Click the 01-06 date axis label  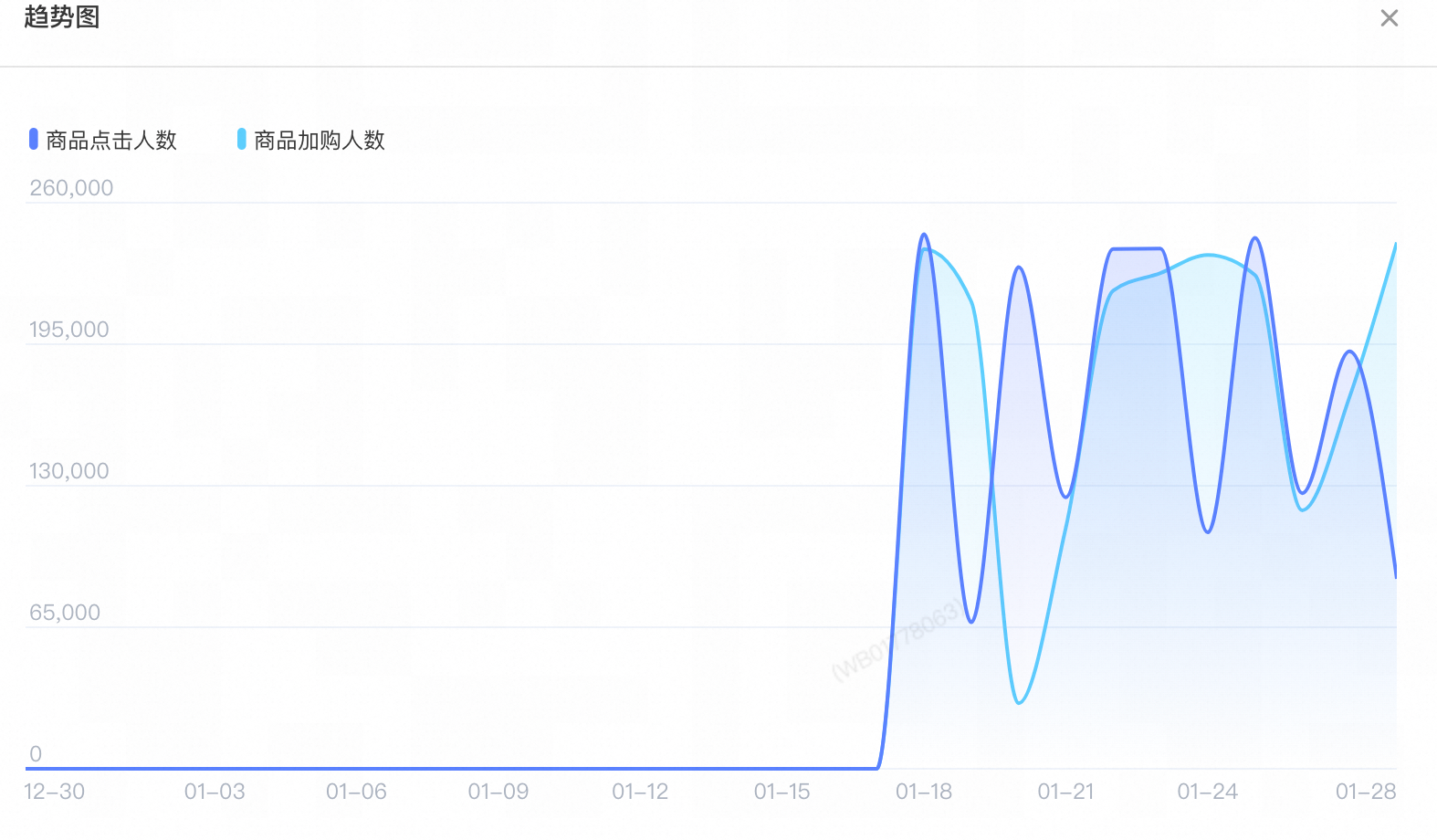[356, 792]
